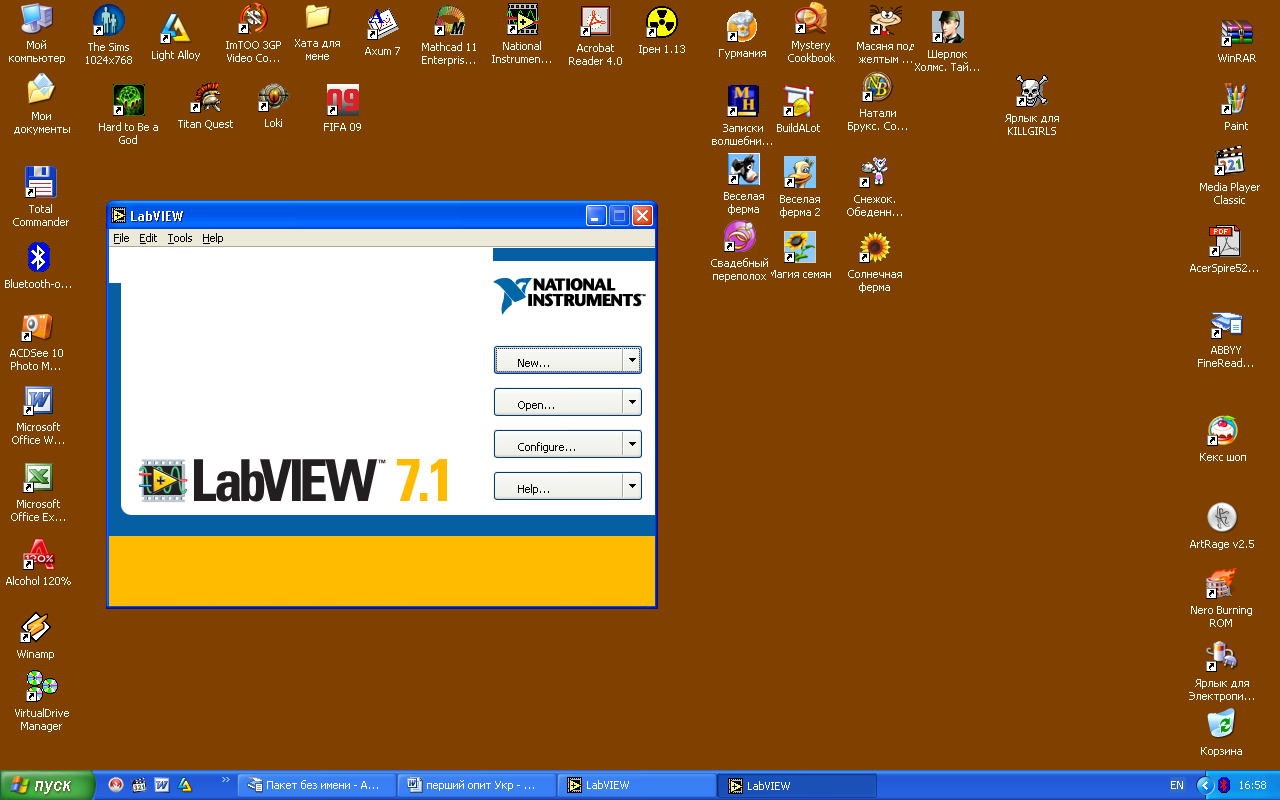Click the Configure... button
Screen dimensions: 1280x800
(558, 444)
